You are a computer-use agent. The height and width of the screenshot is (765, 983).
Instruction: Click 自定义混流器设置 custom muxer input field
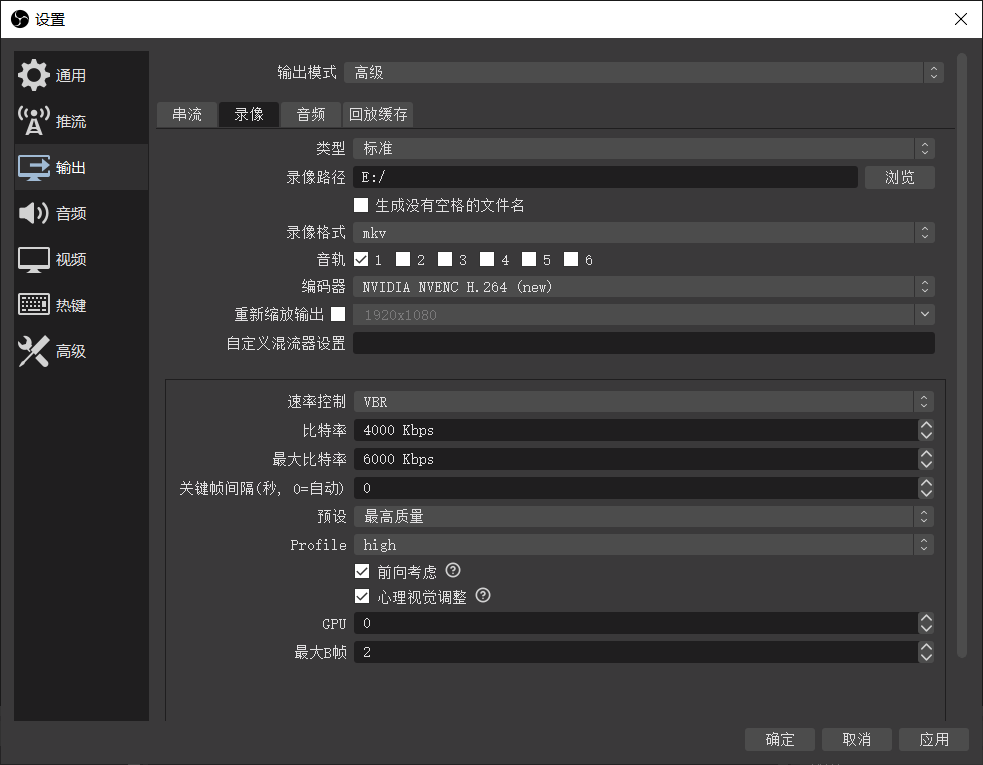[644, 343]
